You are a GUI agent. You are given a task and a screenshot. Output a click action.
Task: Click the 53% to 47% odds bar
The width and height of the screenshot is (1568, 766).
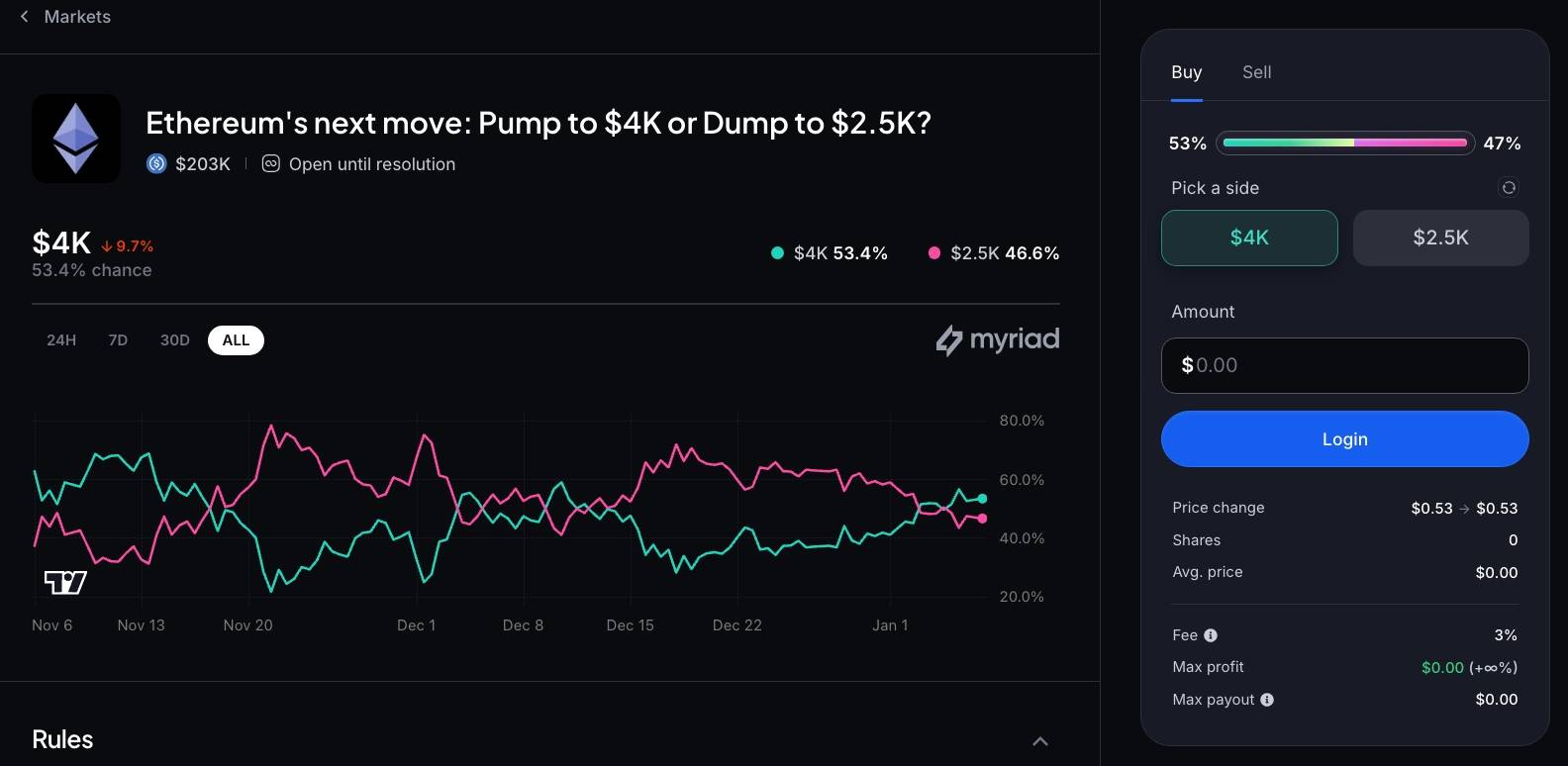1344,144
